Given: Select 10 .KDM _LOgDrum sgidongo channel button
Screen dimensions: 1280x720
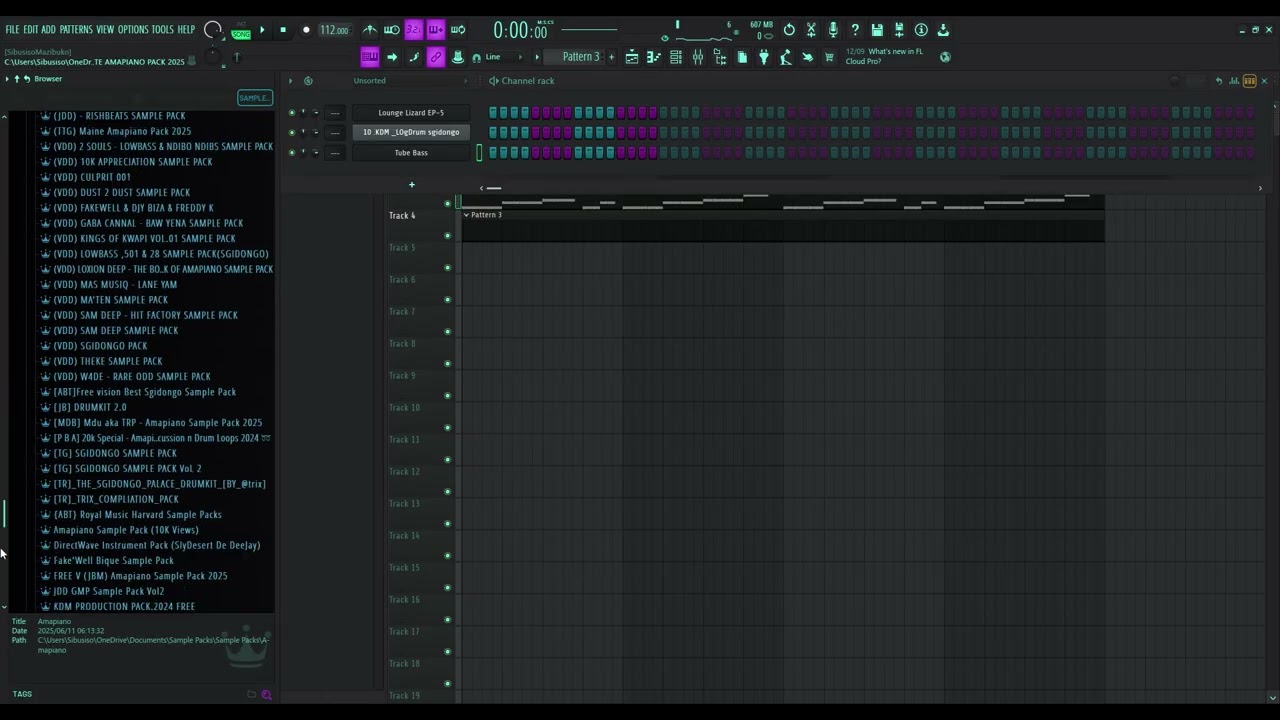Looking at the screenshot, I should tap(411, 132).
